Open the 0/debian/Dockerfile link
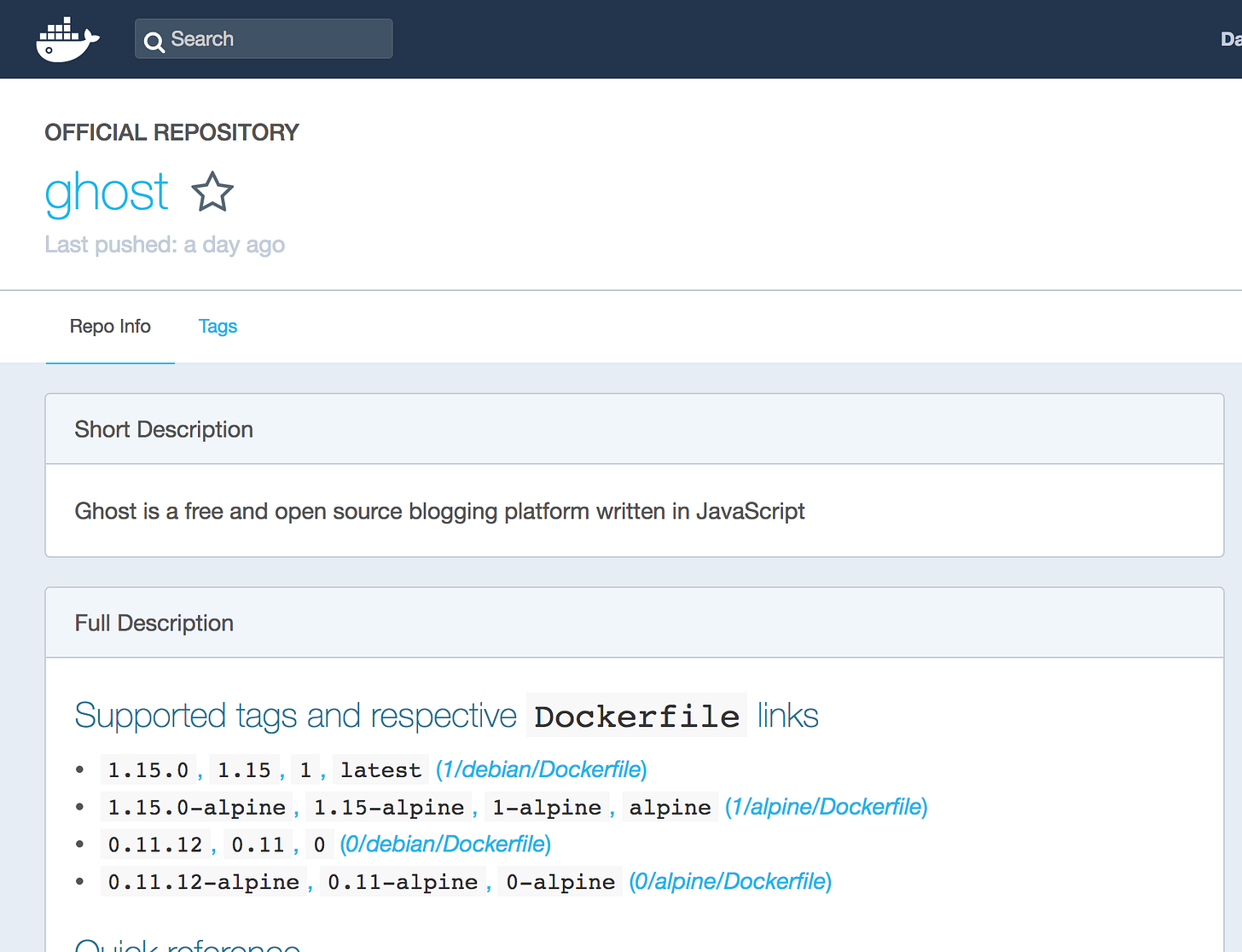This screenshot has height=952, width=1242. (x=445, y=845)
